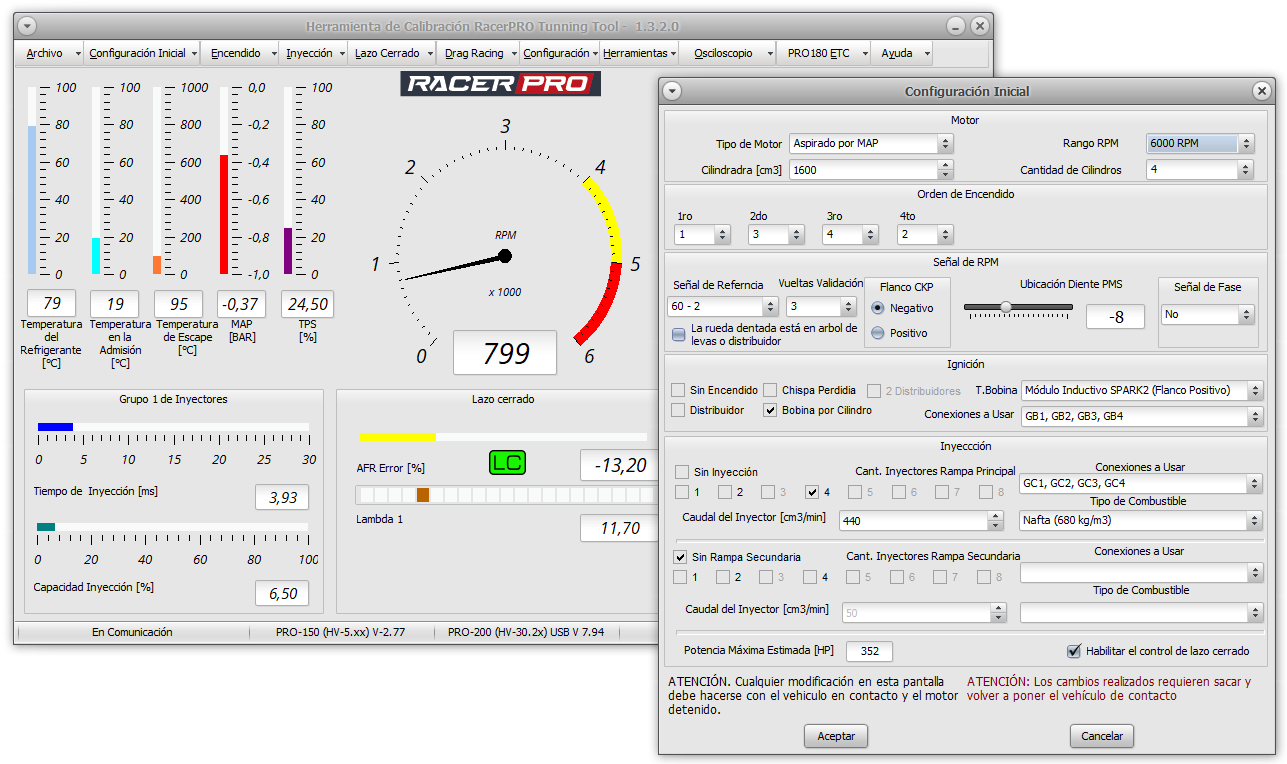The image size is (1287, 764).
Task: Click the green LC indicator
Action: pos(507,463)
